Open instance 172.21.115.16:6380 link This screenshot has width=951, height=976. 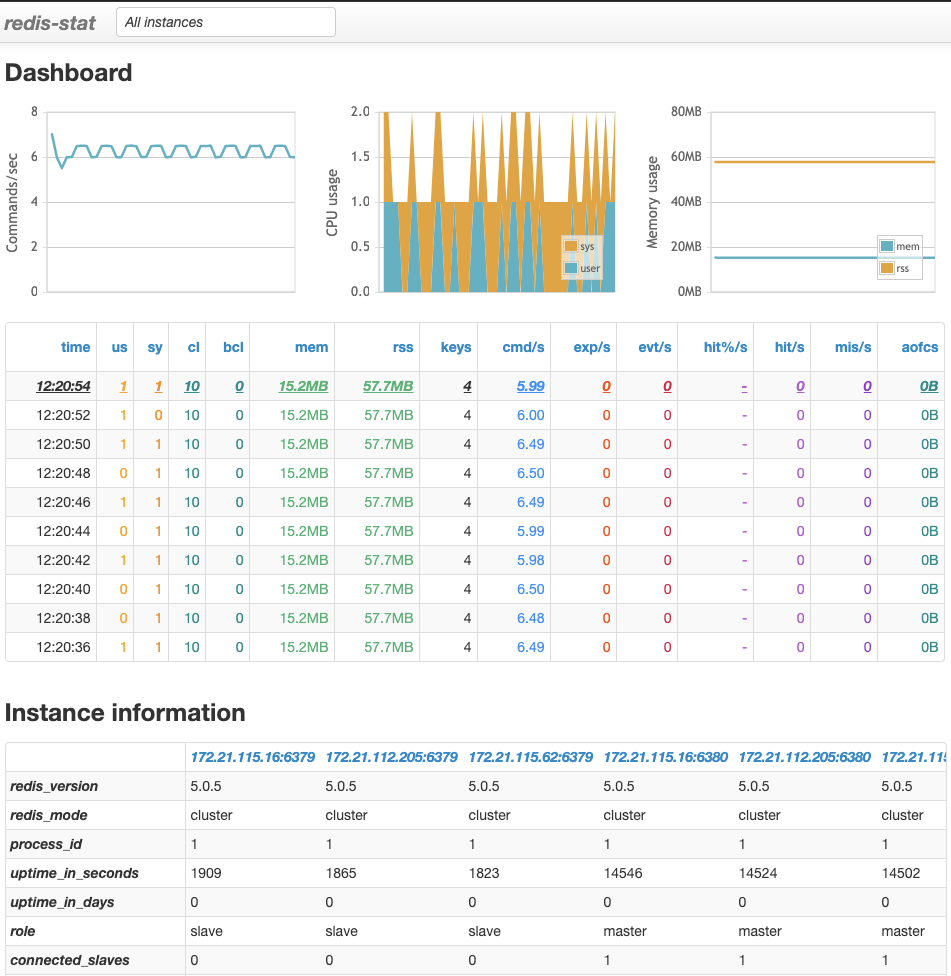coord(666,757)
